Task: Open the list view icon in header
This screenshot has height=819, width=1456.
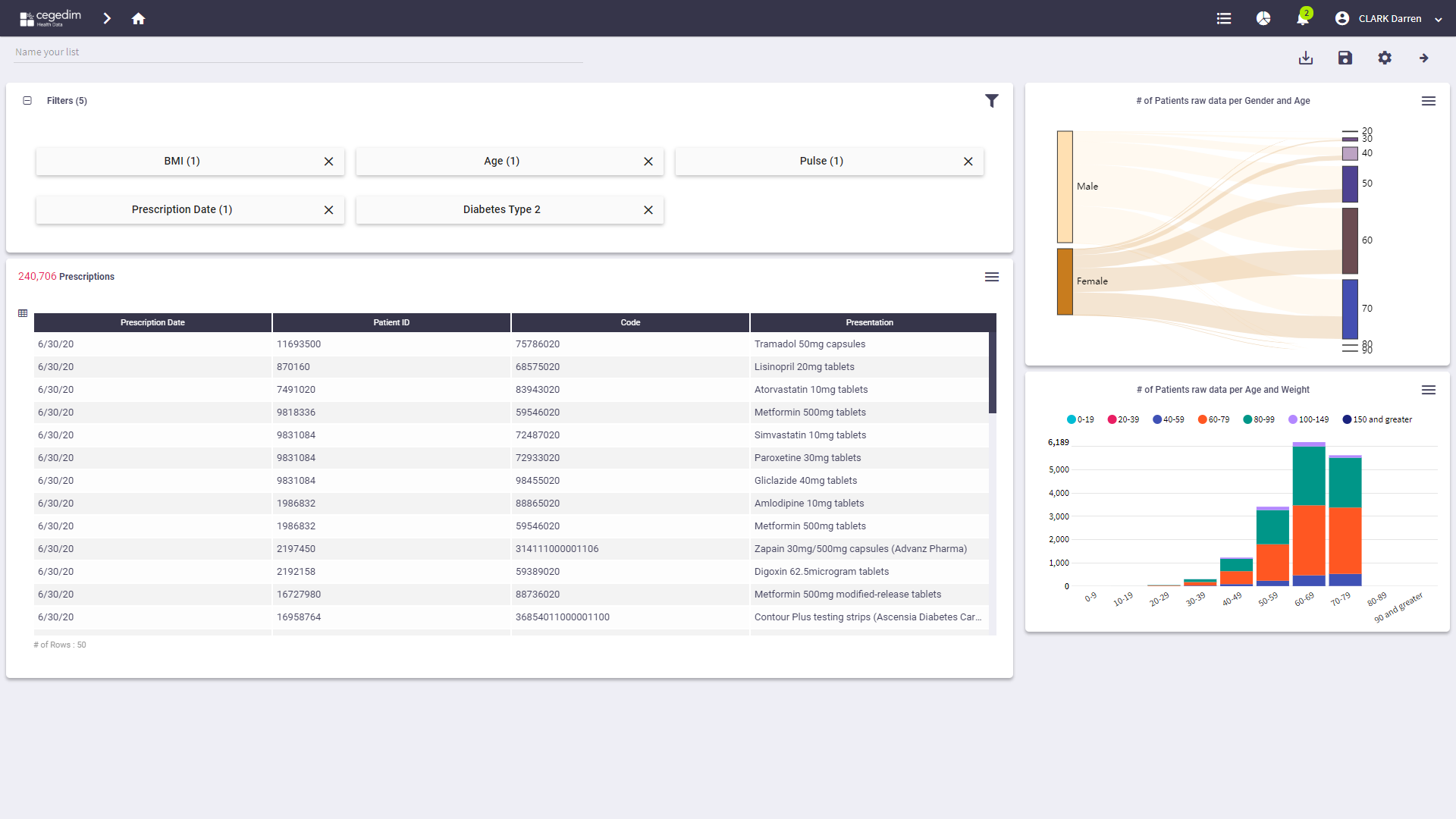Action: click(1224, 18)
